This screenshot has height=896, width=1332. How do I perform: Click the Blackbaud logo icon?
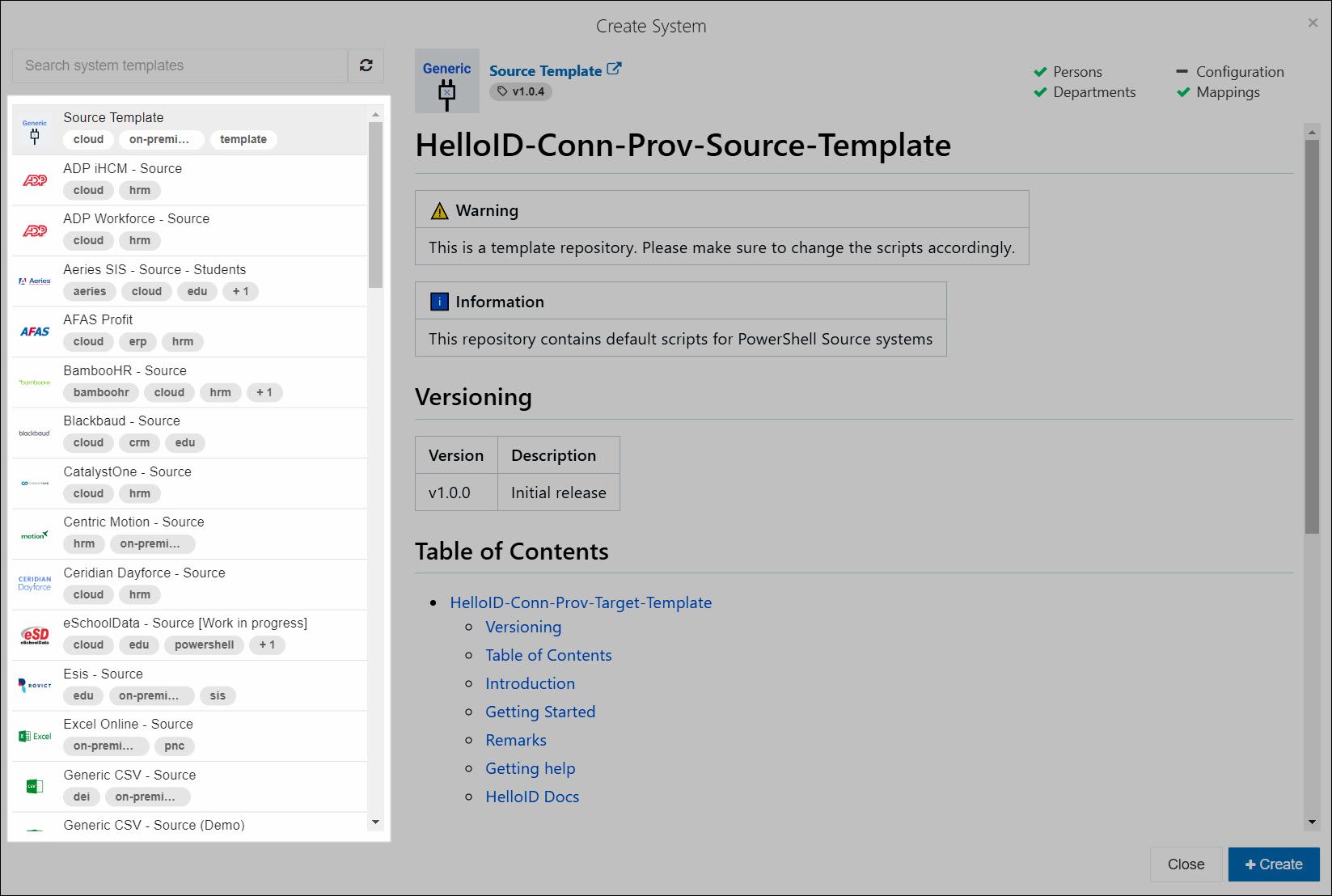tap(35, 433)
